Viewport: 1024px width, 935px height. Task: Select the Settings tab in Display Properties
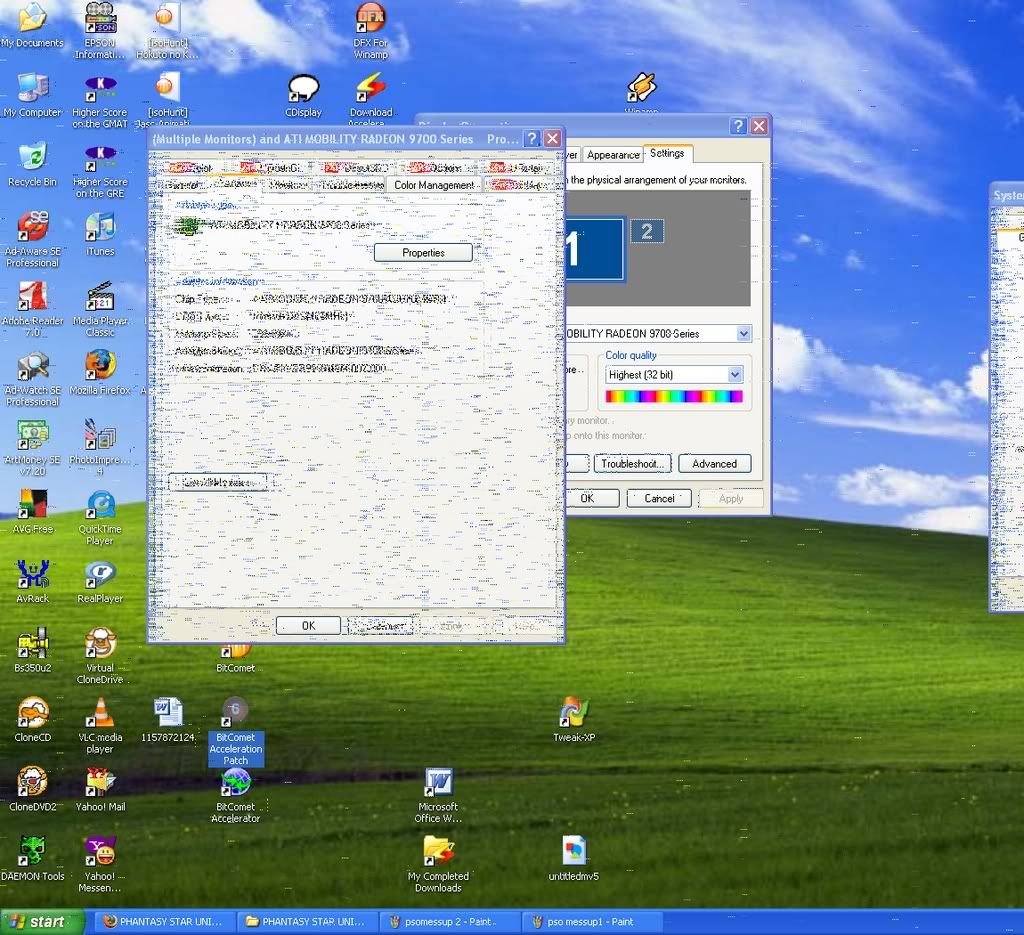(x=667, y=153)
